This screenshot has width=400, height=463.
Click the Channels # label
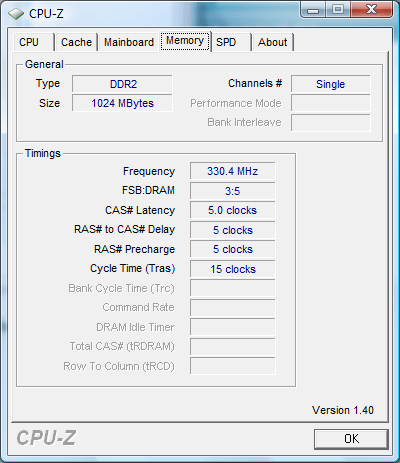[255, 83]
